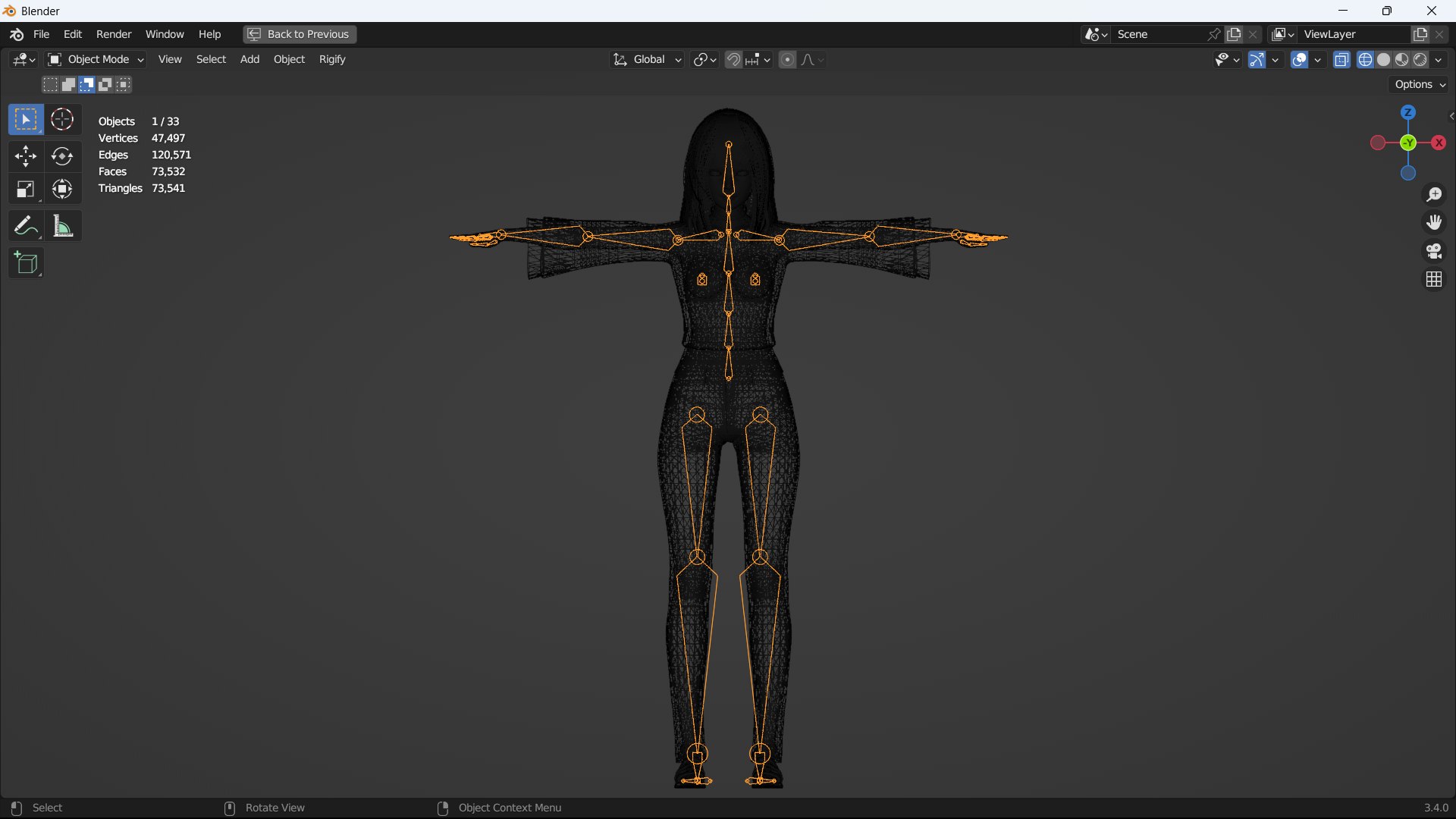Toggle camera view icon
Image resolution: width=1456 pixels, height=819 pixels.
click(x=1434, y=251)
